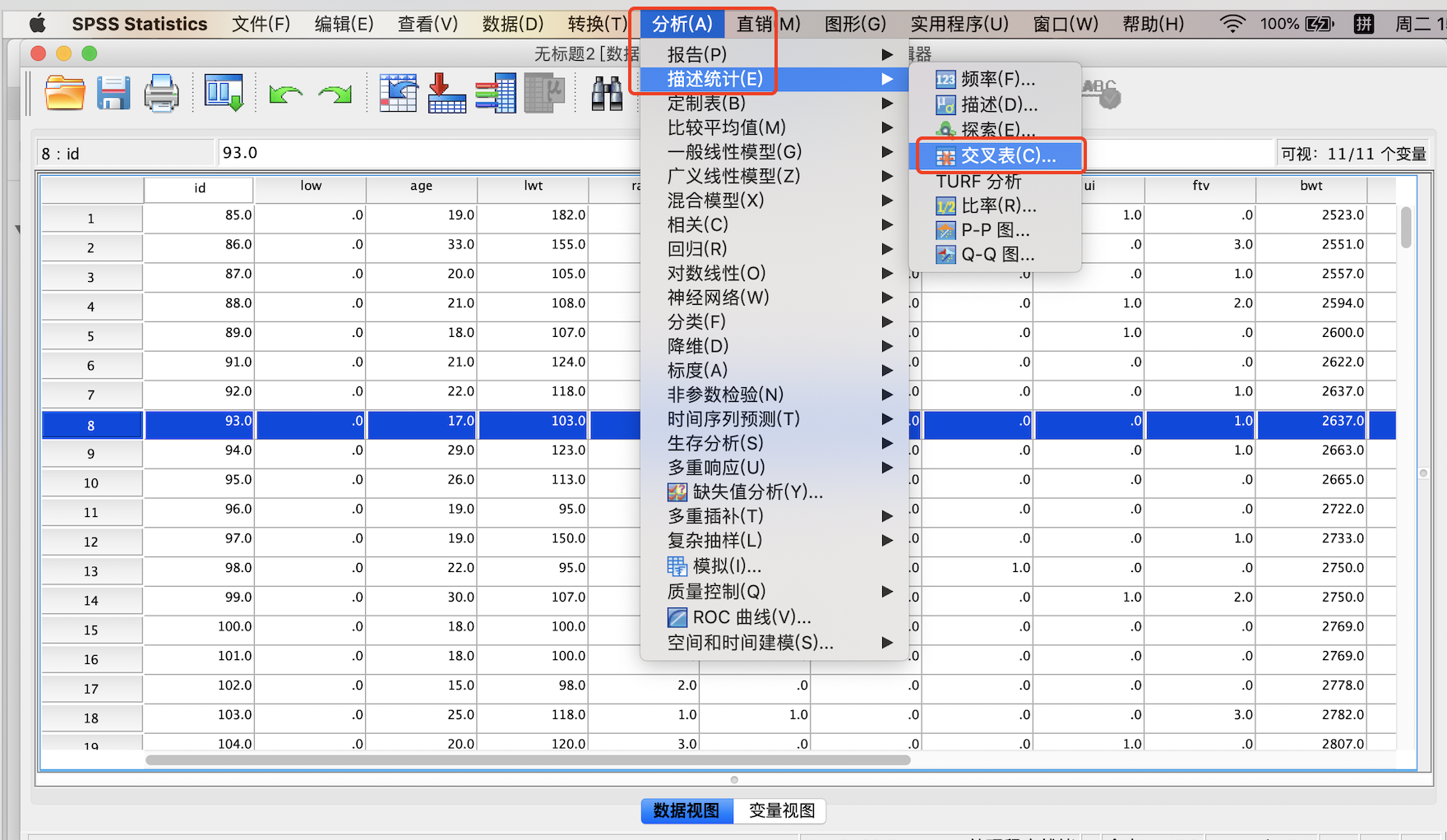Click the greyed descriptive statistics icon
This screenshot has height=840, width=1447.
(544, 93)
